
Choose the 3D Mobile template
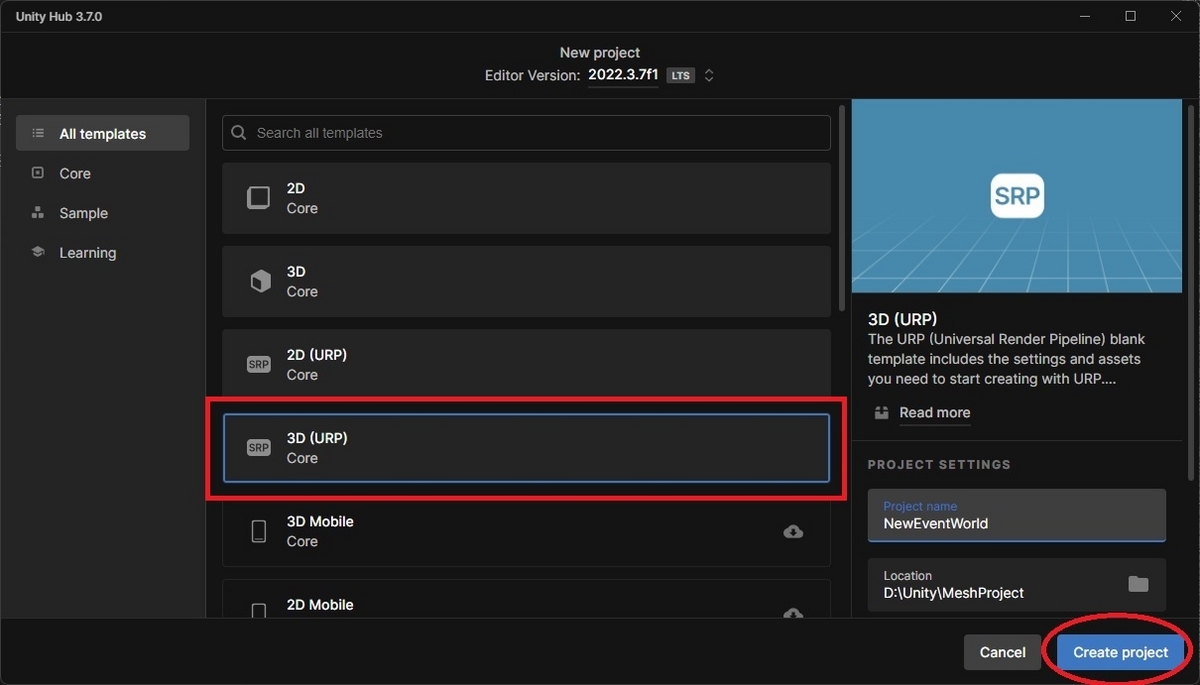coord(526,531)
